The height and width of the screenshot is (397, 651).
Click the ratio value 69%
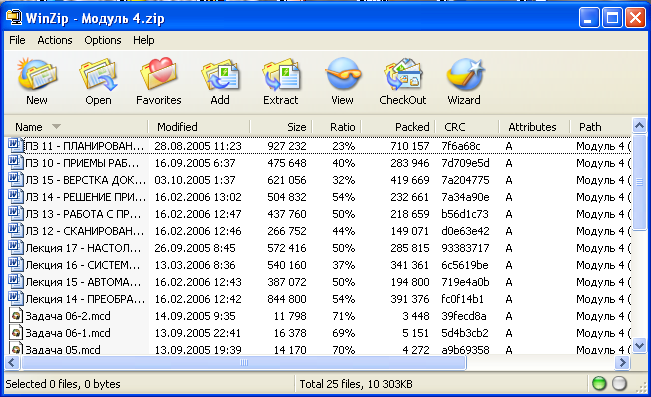coord(343,333)
